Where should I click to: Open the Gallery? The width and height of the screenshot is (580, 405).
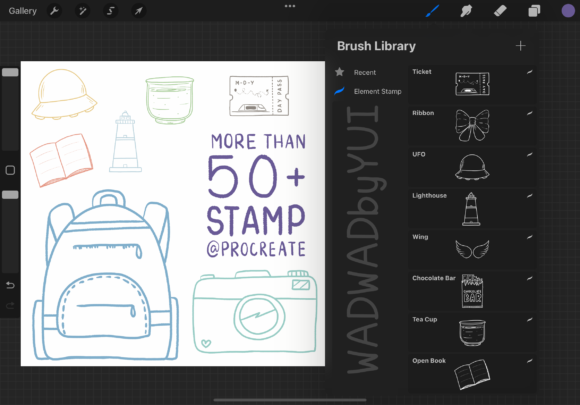click(23, 11)
